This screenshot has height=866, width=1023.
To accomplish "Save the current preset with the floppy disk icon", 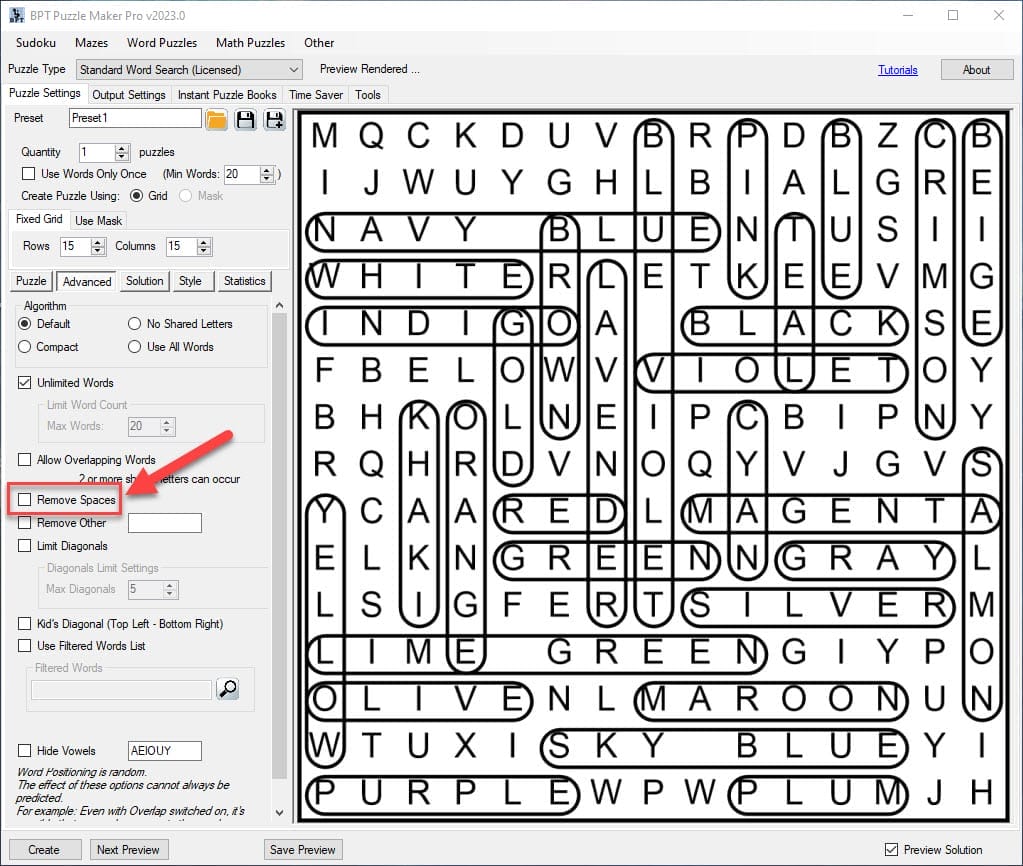I will pos(245,119).
